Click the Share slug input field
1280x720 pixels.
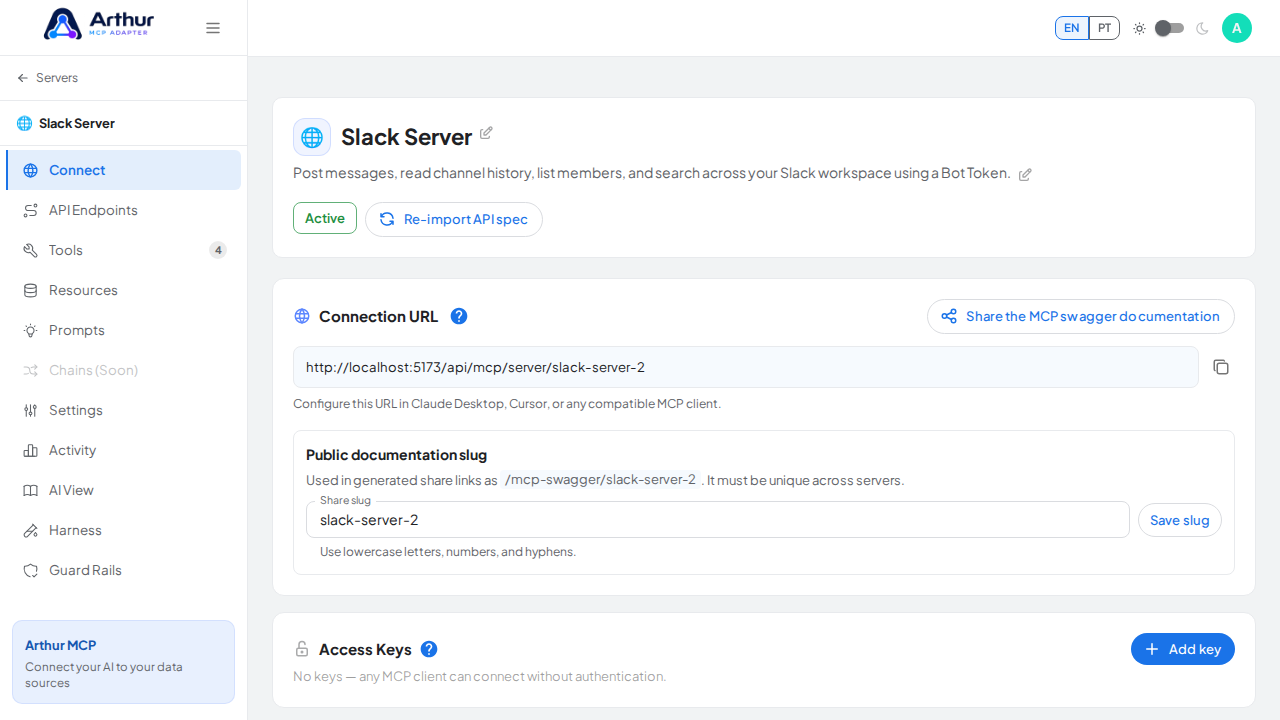pyautogui.click(x=718, y=520)
